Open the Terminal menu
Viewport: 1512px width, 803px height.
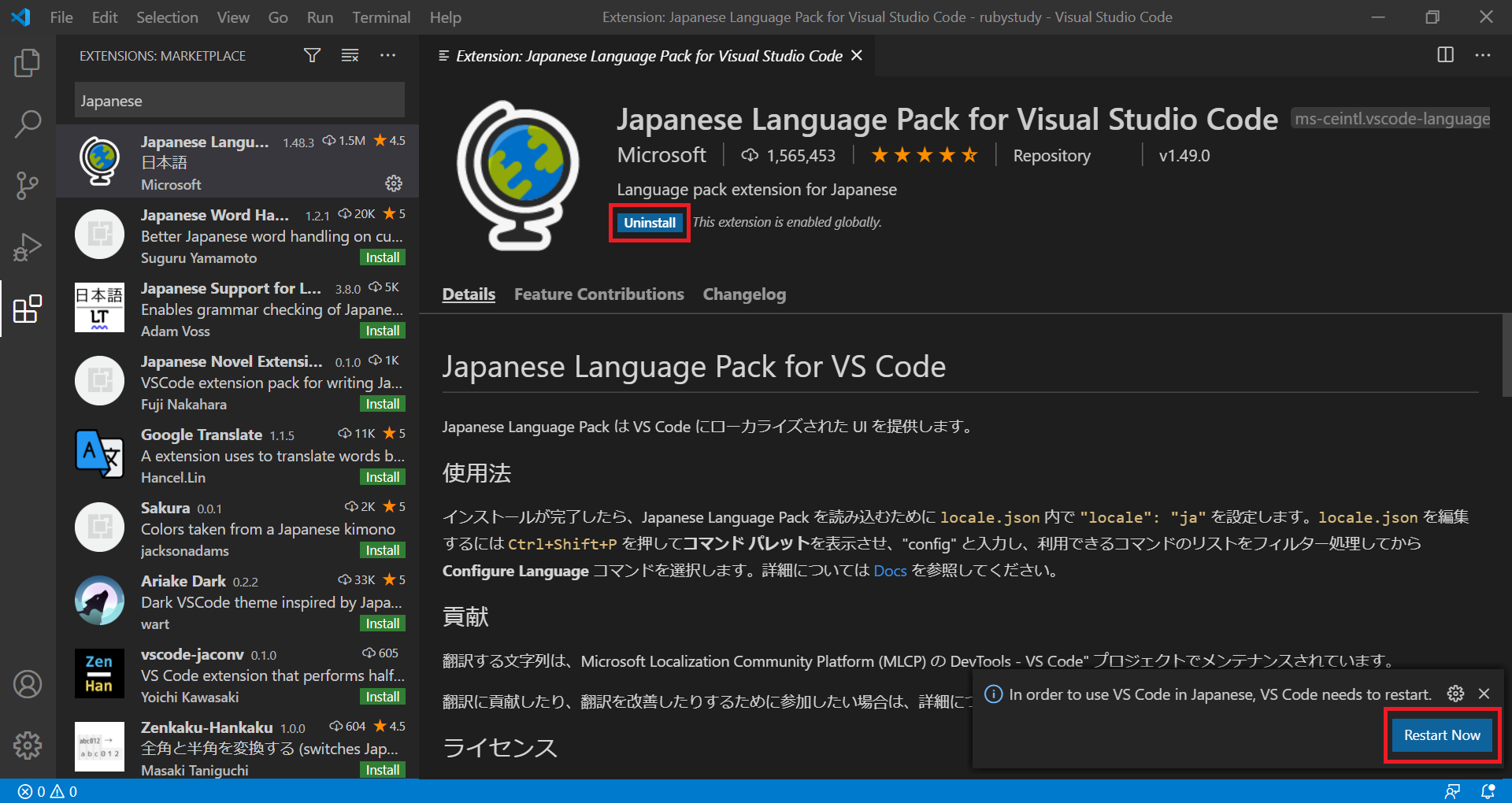(381, 17)
